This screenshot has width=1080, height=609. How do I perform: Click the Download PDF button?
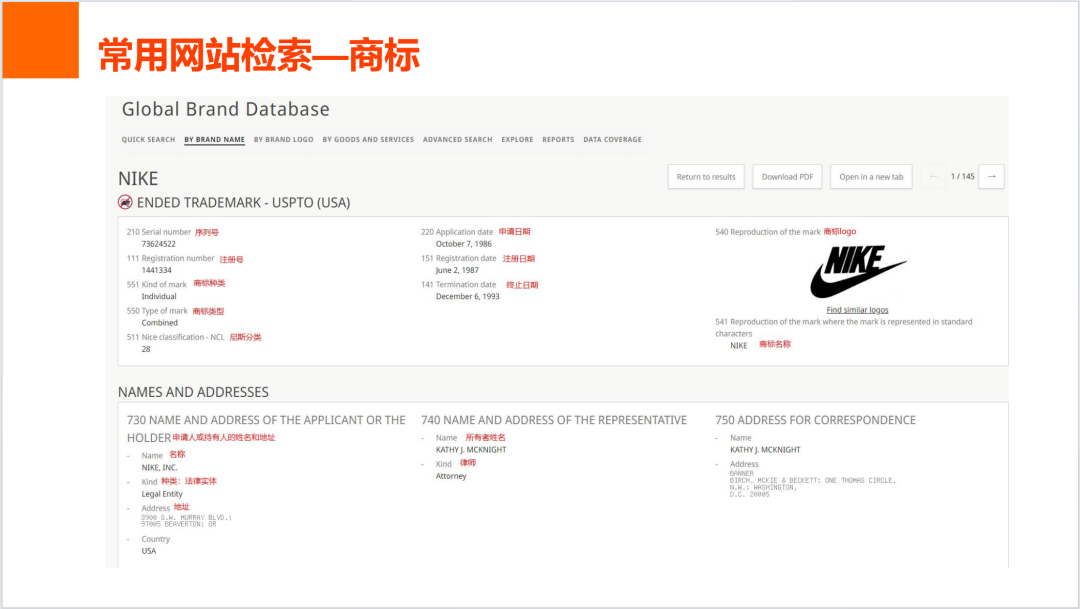[787, 176]
